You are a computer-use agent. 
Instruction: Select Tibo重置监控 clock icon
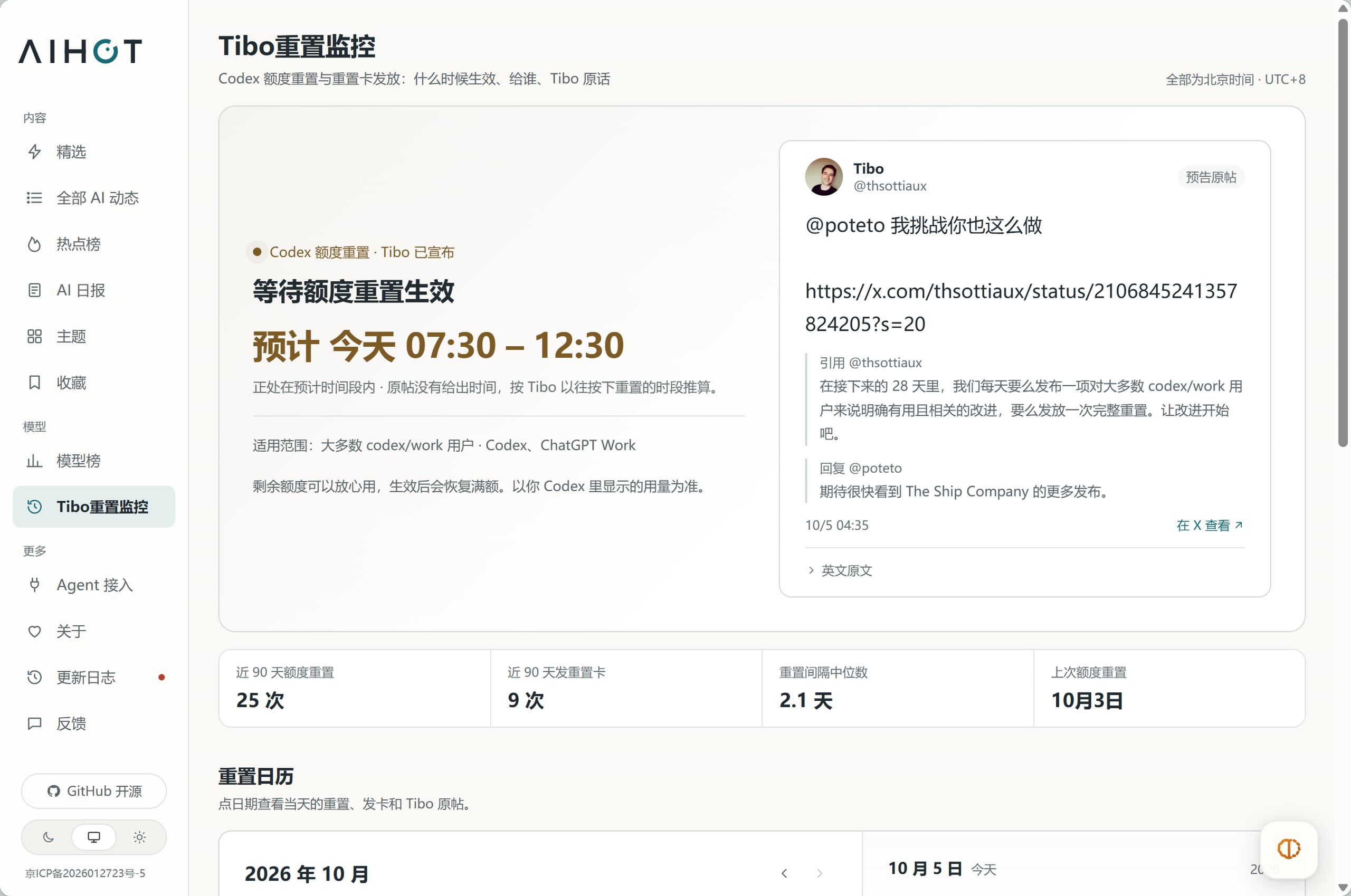[x=34, y=507]
